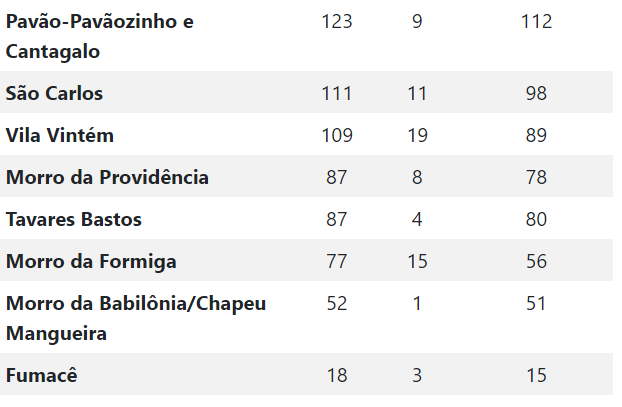622x407 pixels.
Task: Select the value 111 for São Carlos
Action: click(337, 94)
